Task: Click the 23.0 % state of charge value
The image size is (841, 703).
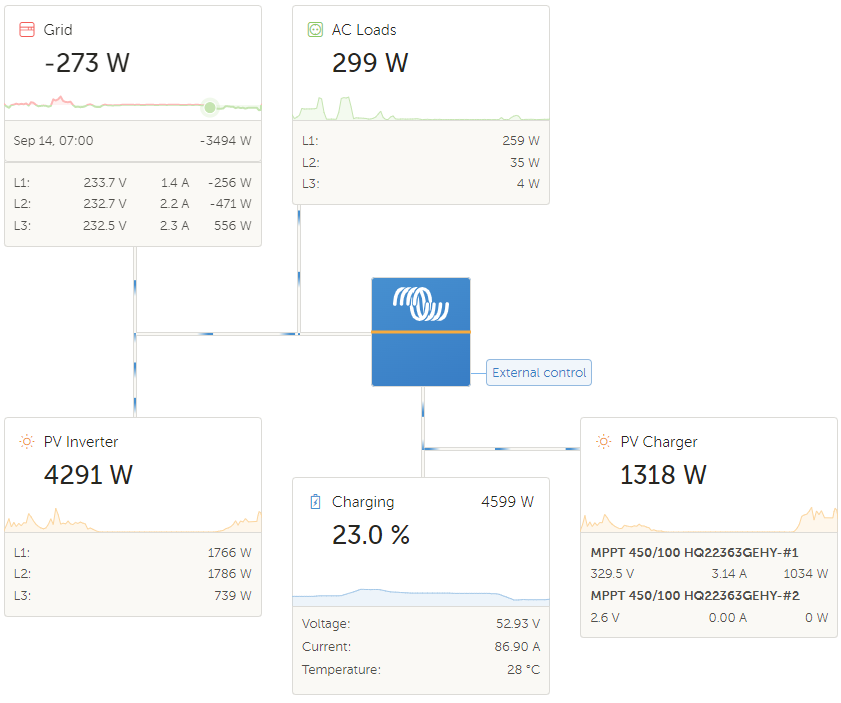Action: [370, 534]
